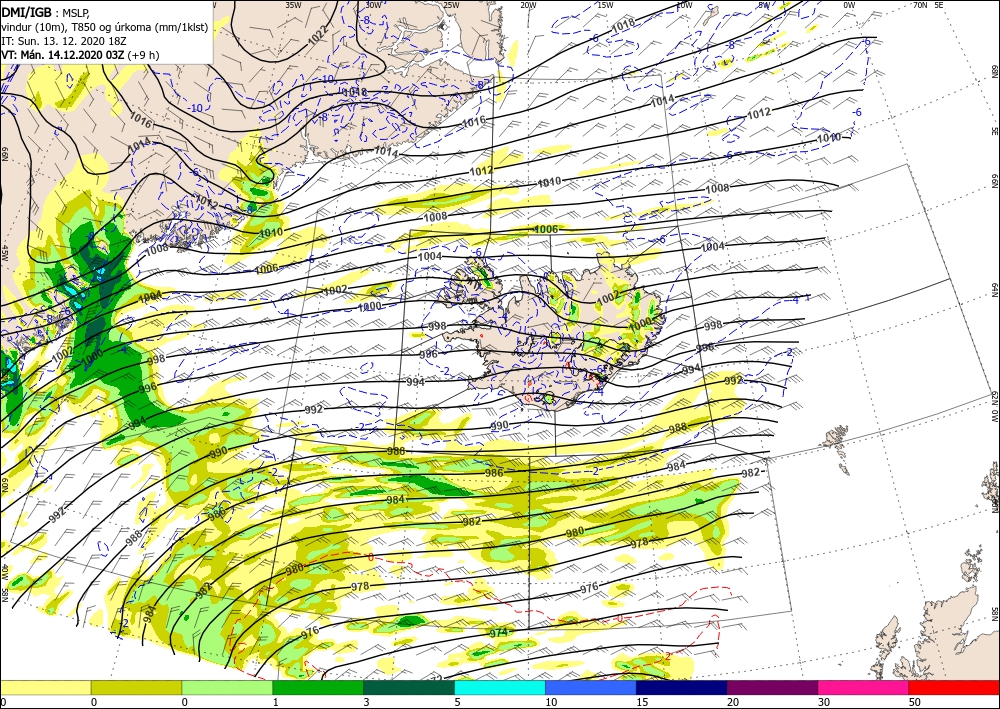The height and width of the screenshot is (709, 1000).
Task: Click the 'VT: Mán. 14.12.2020 03Z (+9 h)' line
Action: 80,55
